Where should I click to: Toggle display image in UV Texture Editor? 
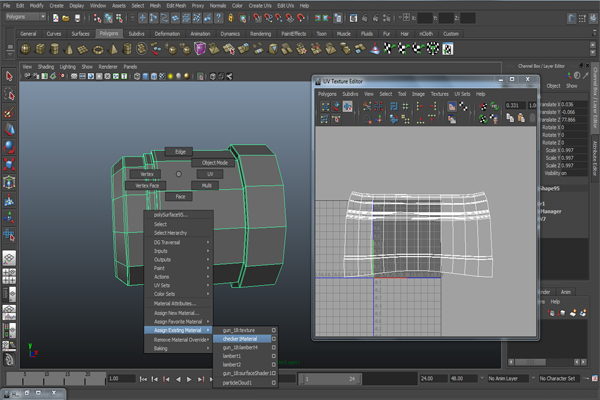[452, 106]
